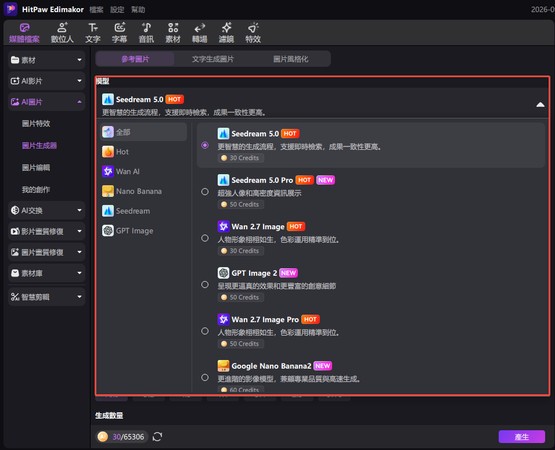Expand the 智慧剪輯 sidebar section
Image resolution: width=555 pixels, height=450 pixels.
[46, 297]
